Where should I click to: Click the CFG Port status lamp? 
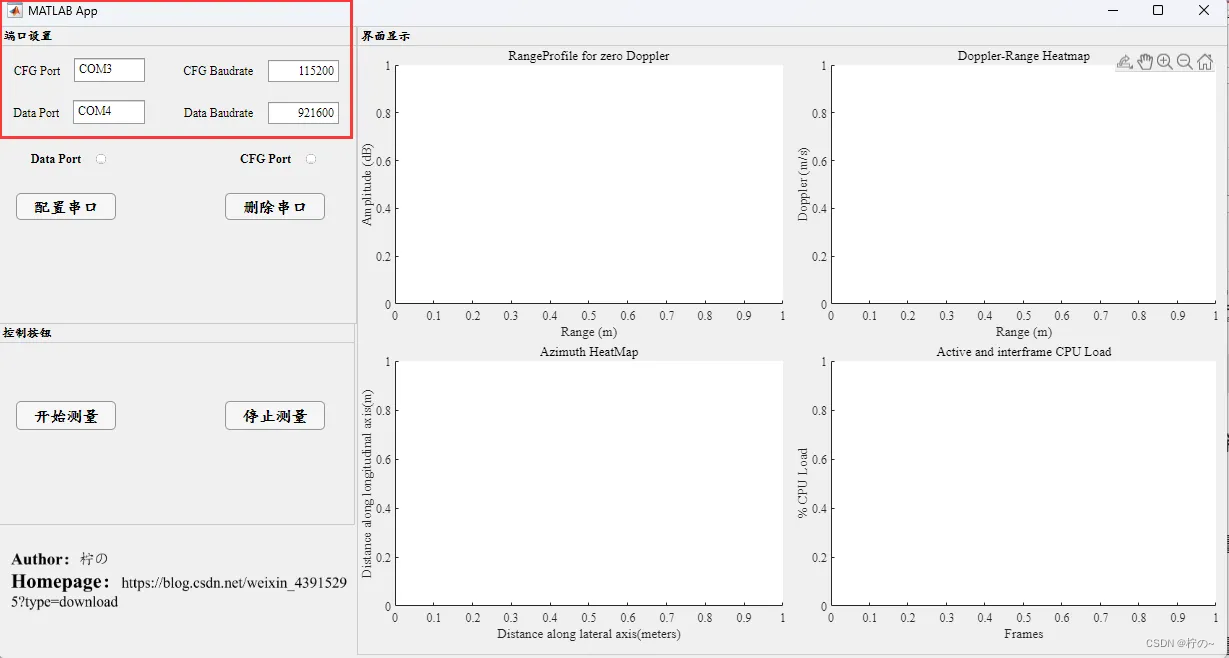tap(311, 159)
